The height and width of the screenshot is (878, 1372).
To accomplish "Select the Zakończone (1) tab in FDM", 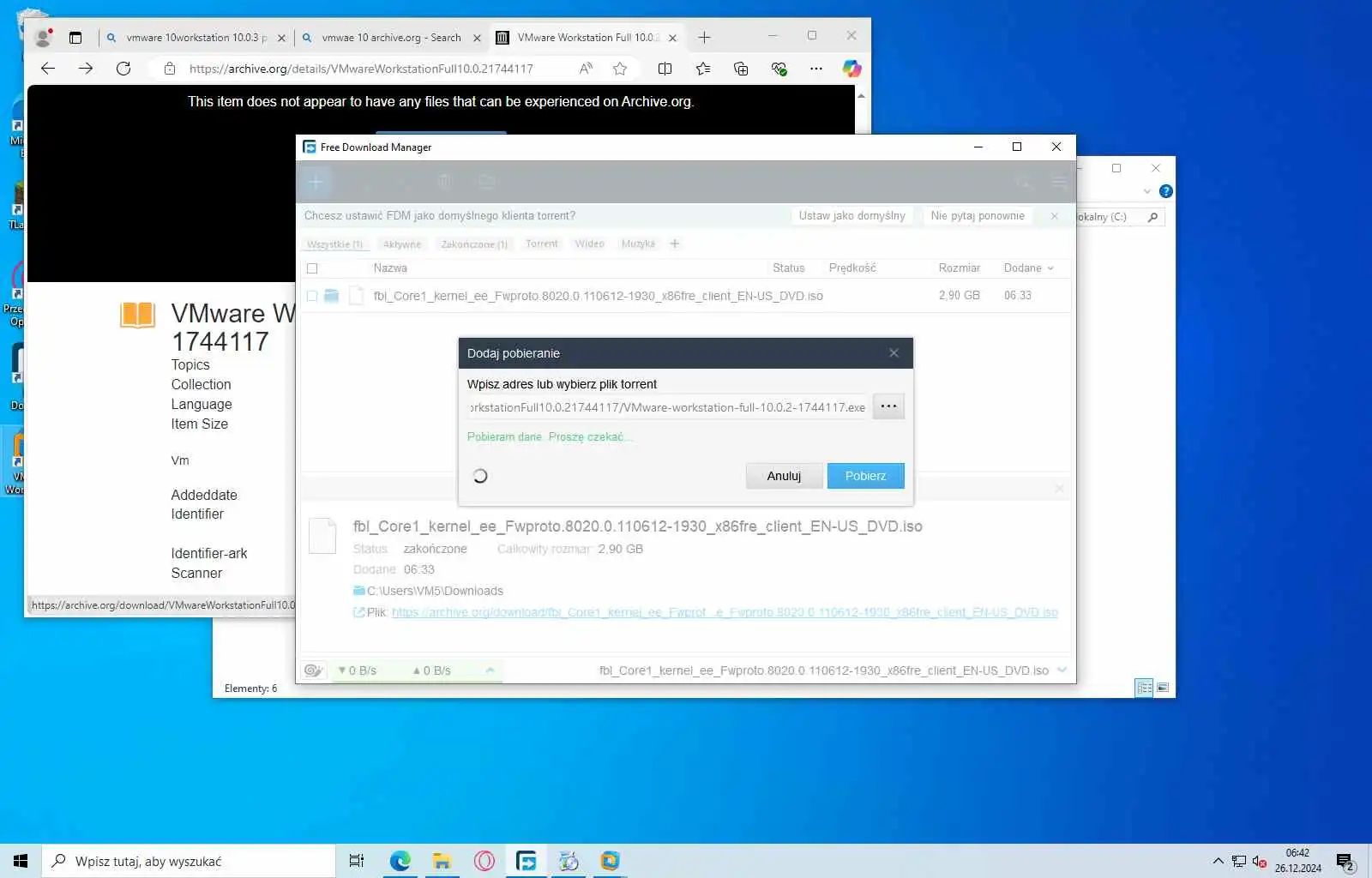I will point(474,244).
